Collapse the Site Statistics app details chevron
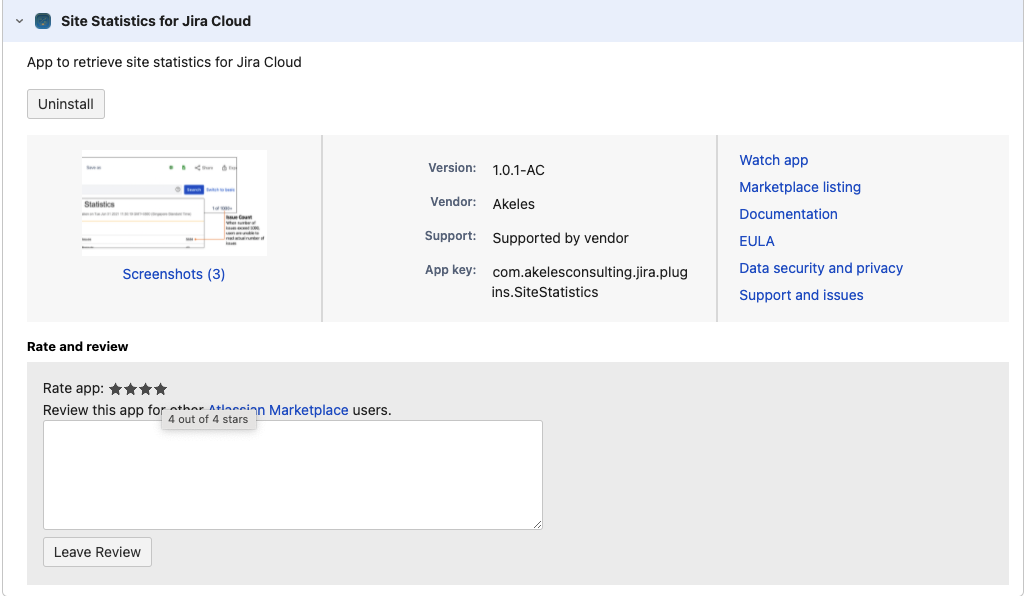 (x=19, y=21)
